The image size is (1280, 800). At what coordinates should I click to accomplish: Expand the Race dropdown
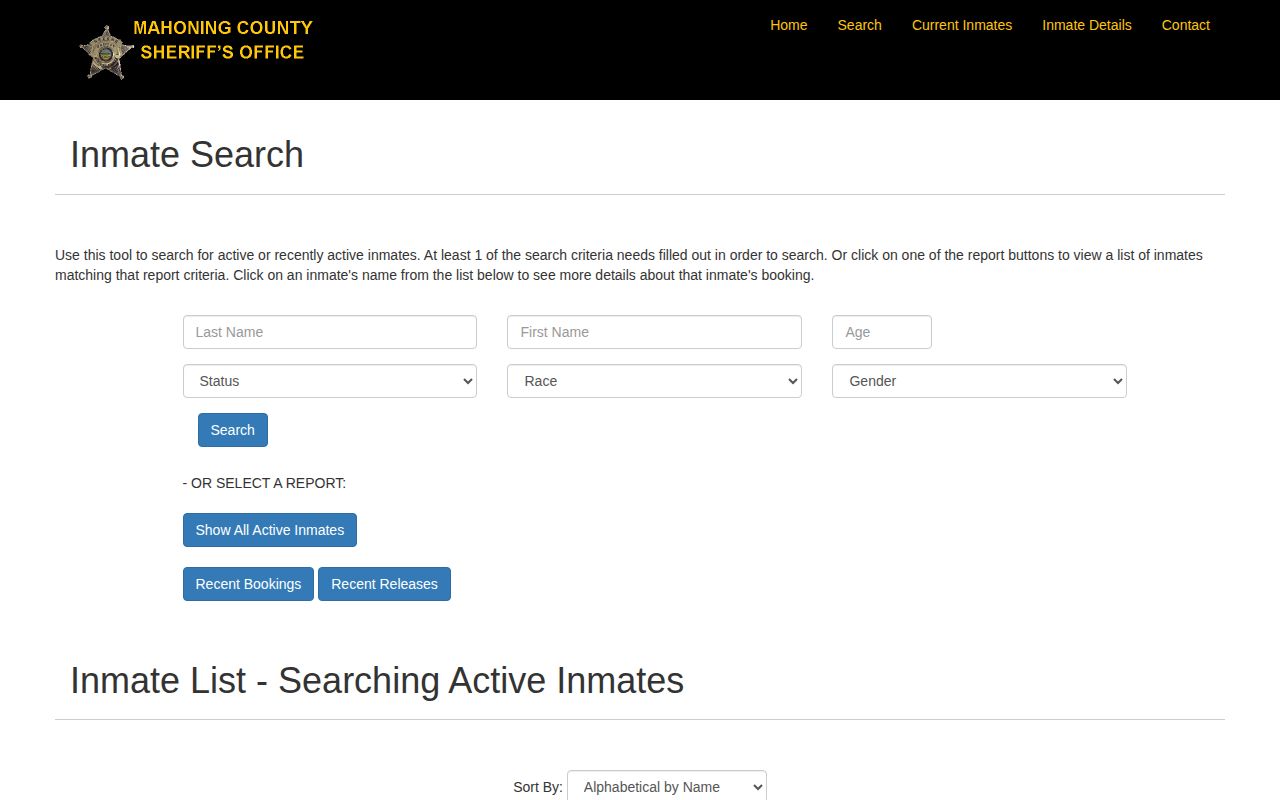654,381
